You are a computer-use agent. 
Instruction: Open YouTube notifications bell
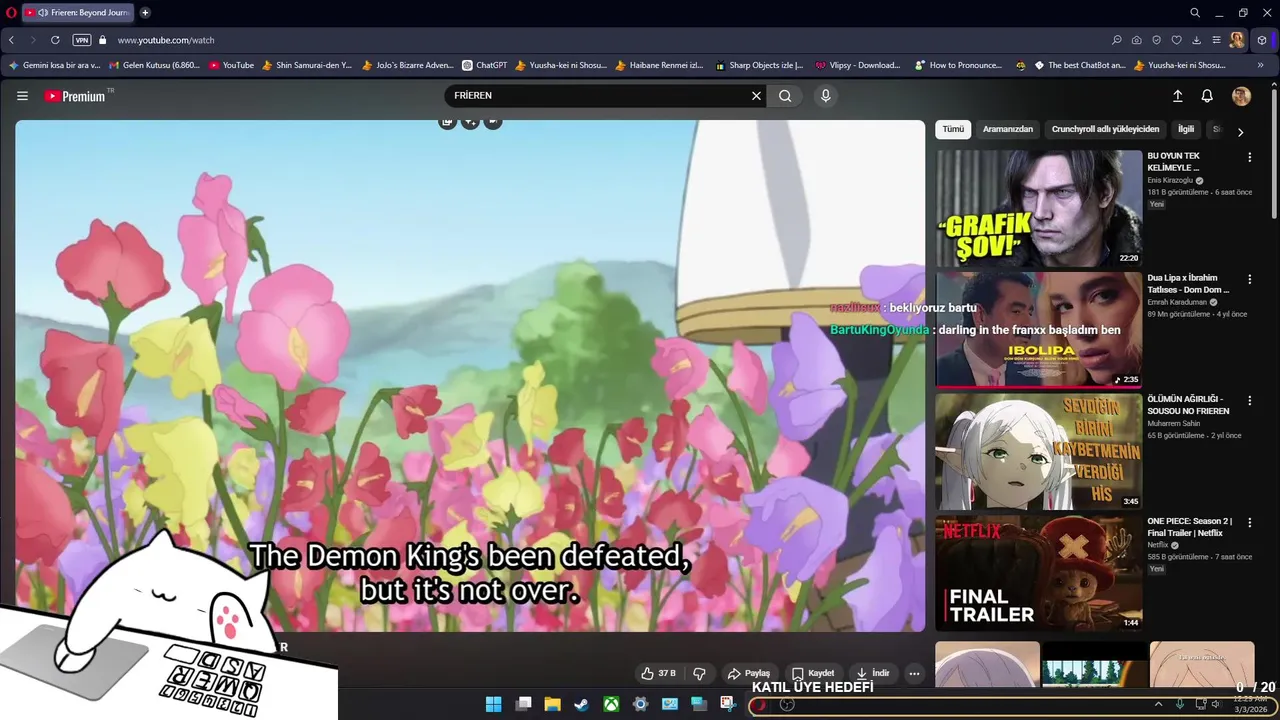pos(1207,96)
